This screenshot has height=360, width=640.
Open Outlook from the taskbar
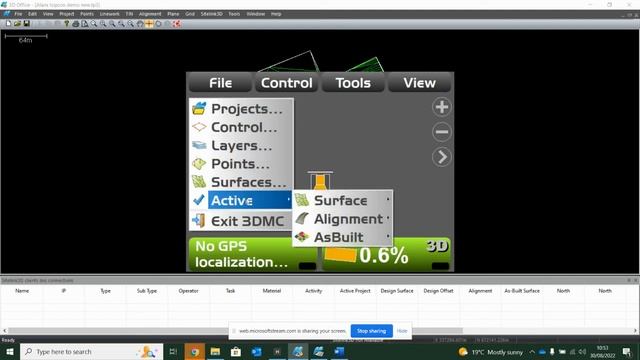pos(257,351)
